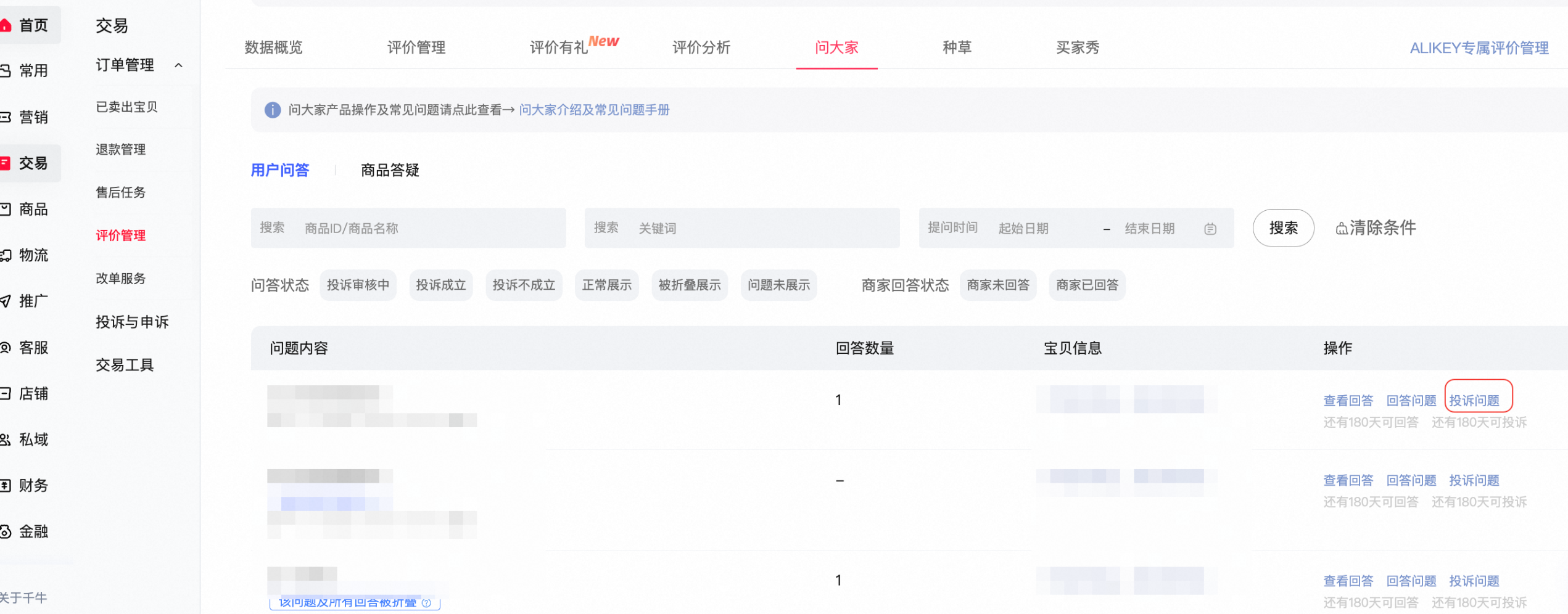Open the date picker calendar icon
The image size is (1568, 614).
[x=1210, y=229]
